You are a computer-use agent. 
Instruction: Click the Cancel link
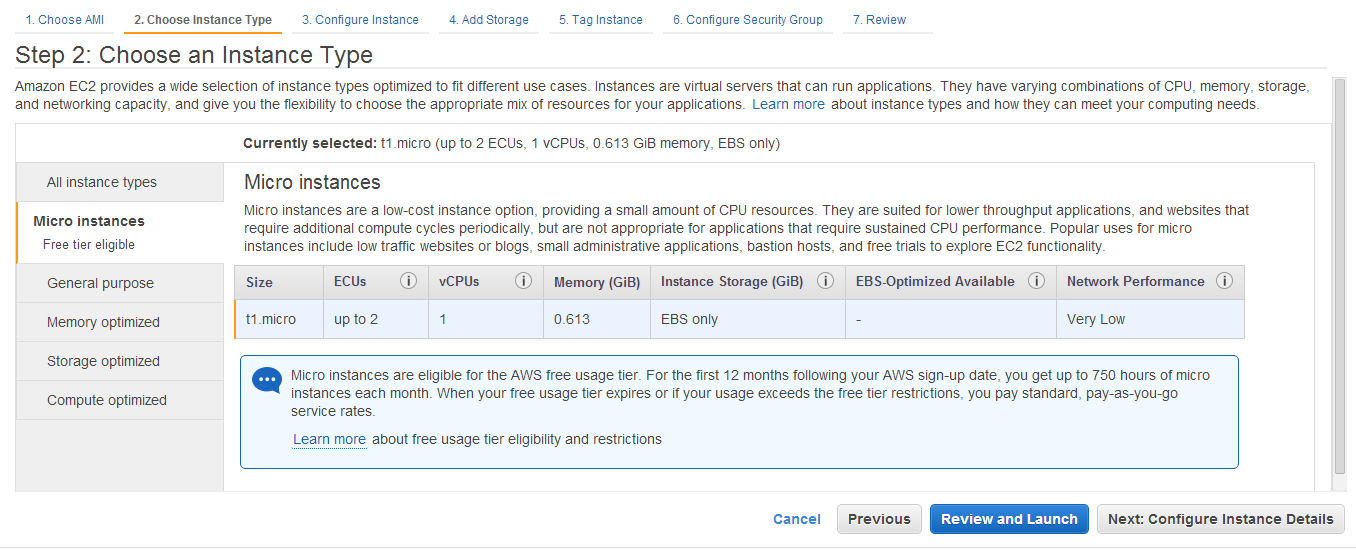[797, 519]
